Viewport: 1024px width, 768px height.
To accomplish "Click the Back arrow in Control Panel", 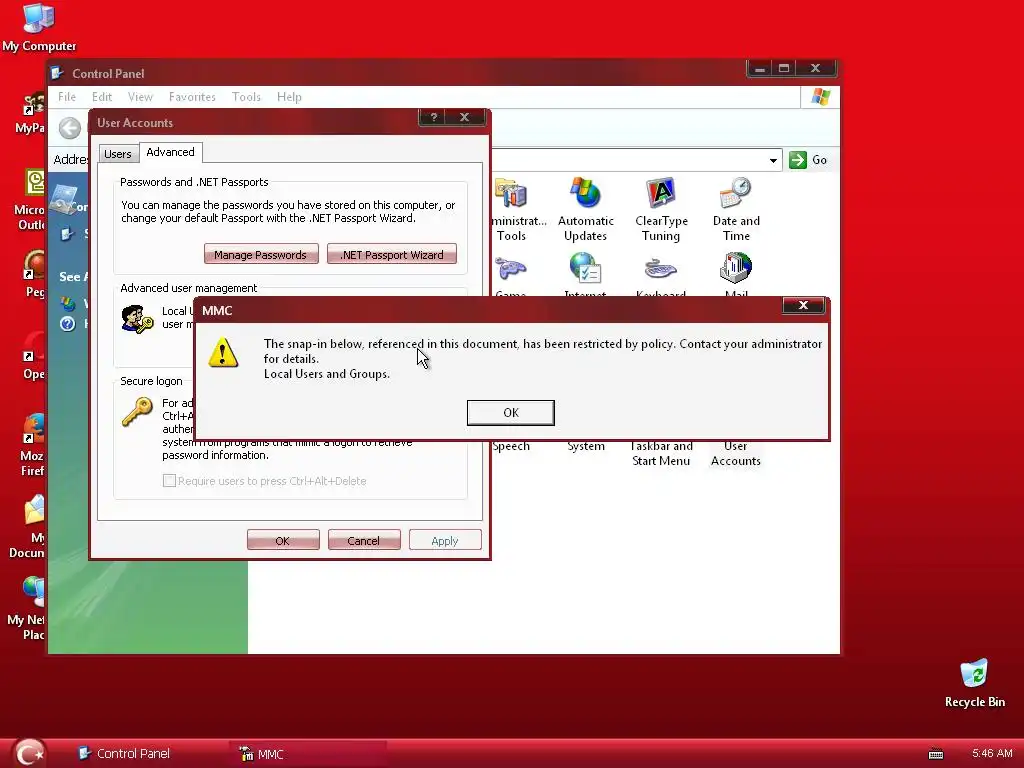I will (x=70, y=127).
